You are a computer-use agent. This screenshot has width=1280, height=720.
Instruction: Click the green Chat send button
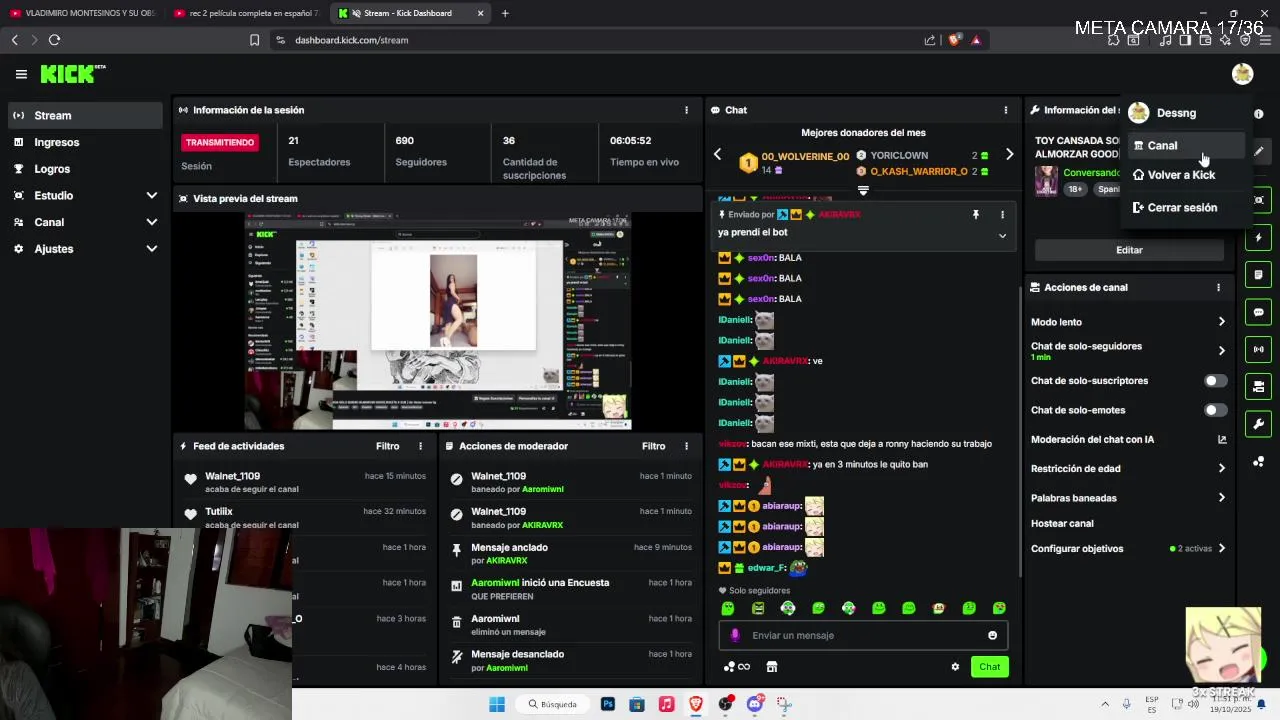click(989, 667)
